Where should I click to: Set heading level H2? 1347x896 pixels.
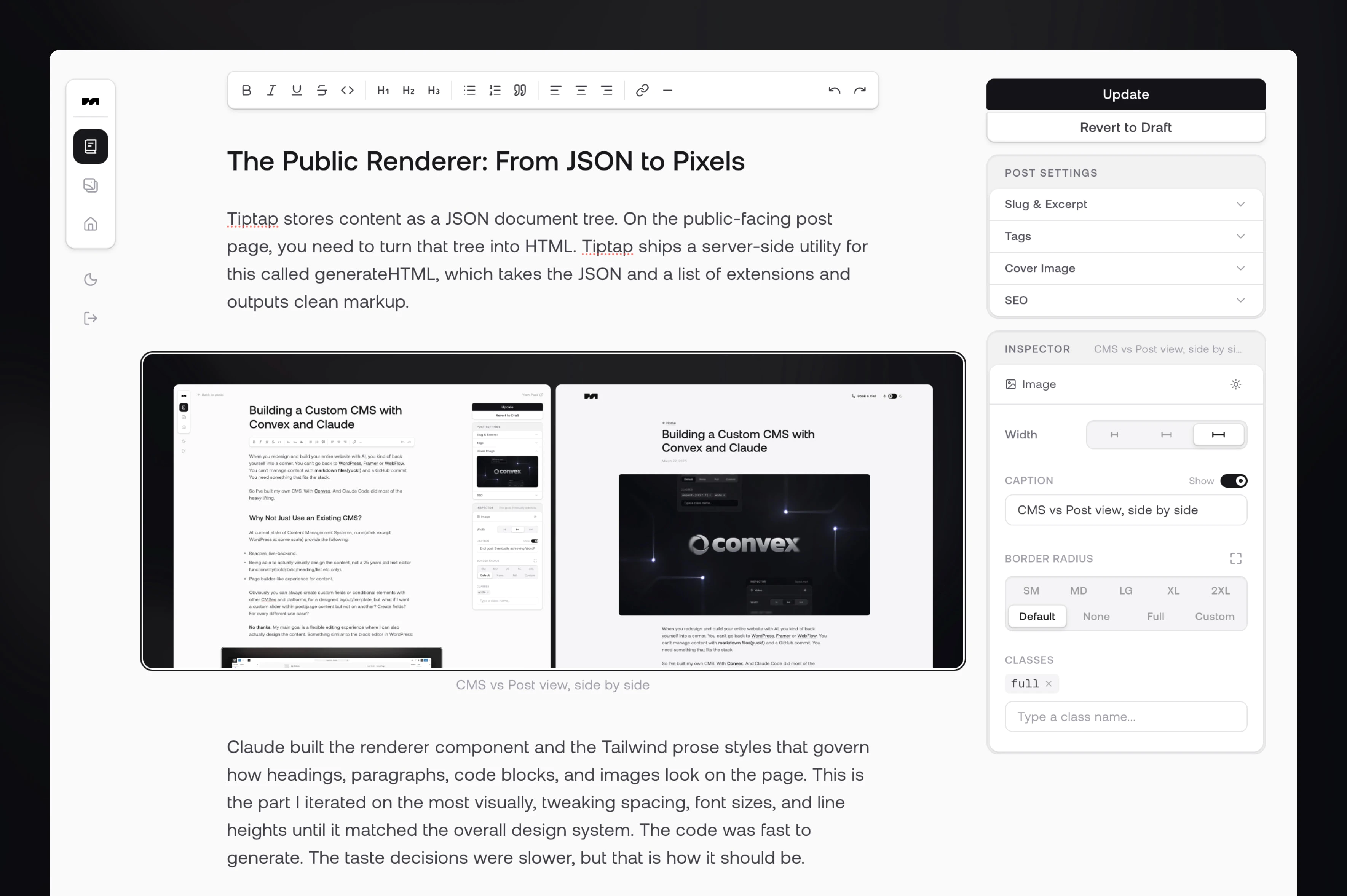point(408,90)
